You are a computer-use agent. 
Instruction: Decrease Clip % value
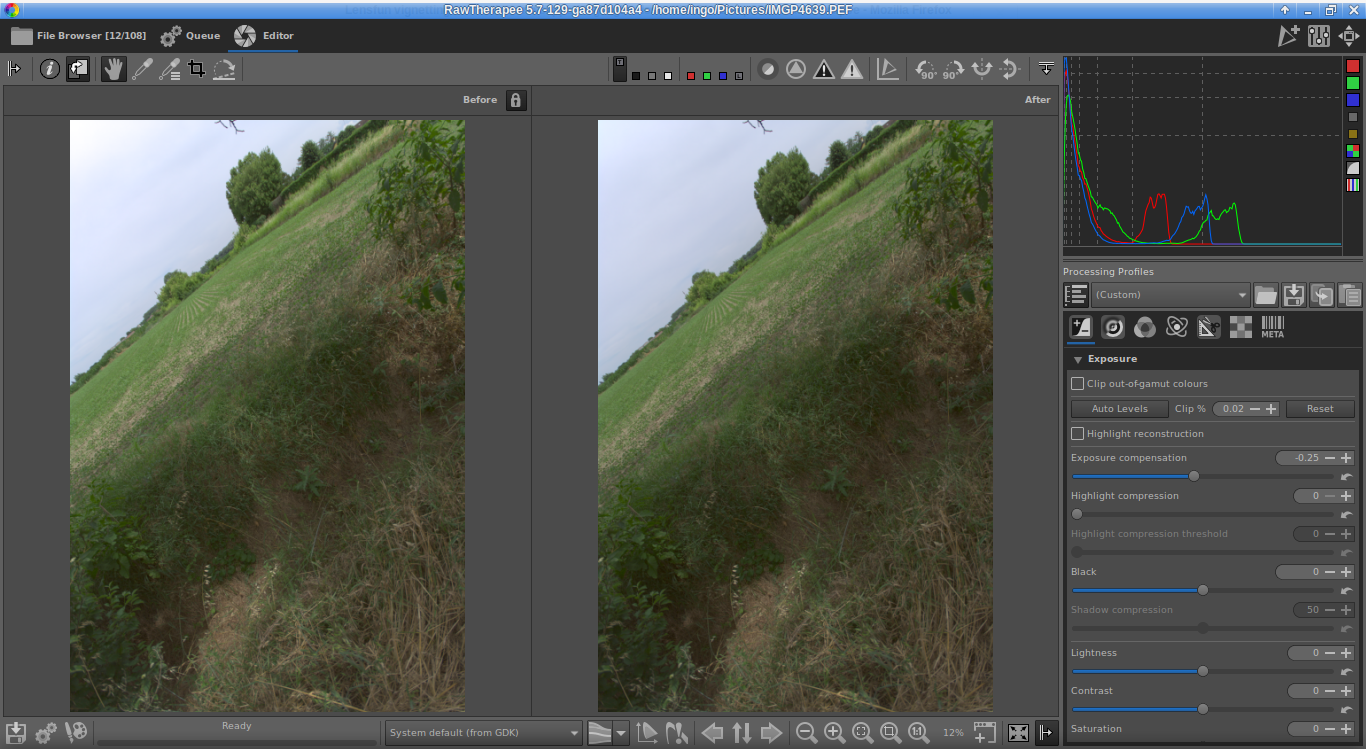click(x=1254, y=409)
